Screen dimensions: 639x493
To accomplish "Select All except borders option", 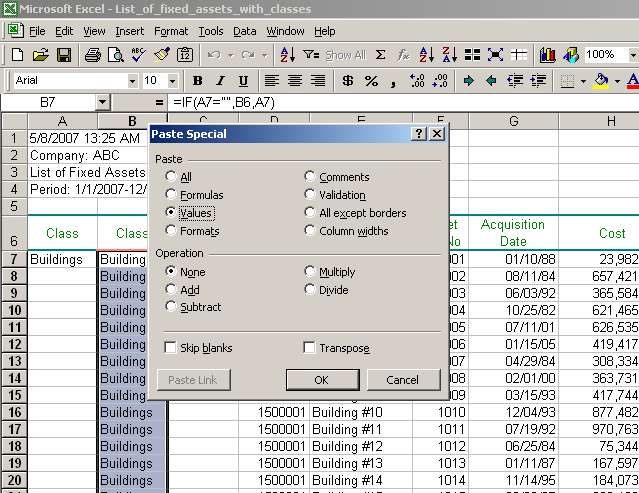I will (x=310, y=212).
